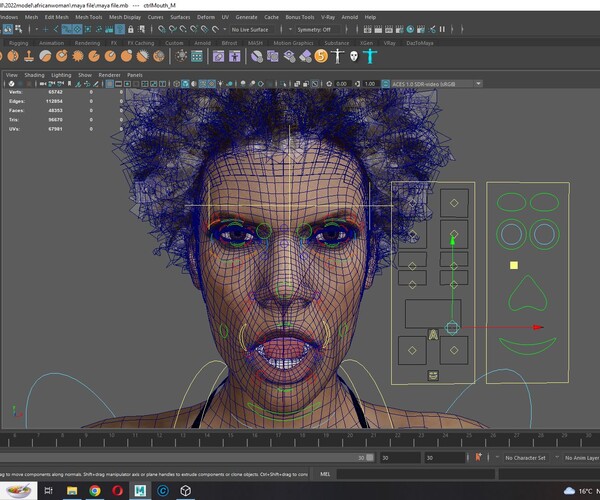Open the Arnold menu in menu bar

[x=350, y=17]
